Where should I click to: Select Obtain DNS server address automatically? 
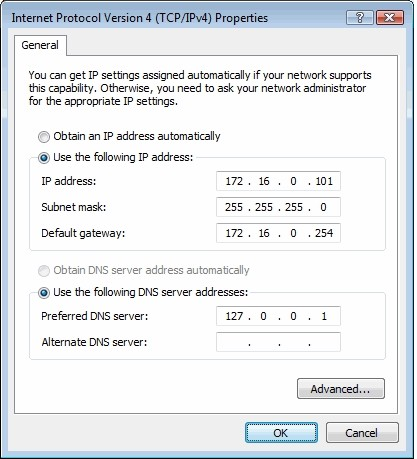point(44,271)
